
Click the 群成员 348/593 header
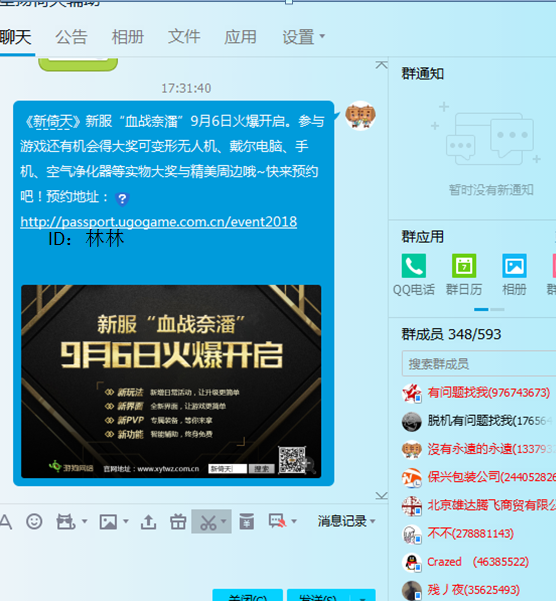(x=451, y=335)
